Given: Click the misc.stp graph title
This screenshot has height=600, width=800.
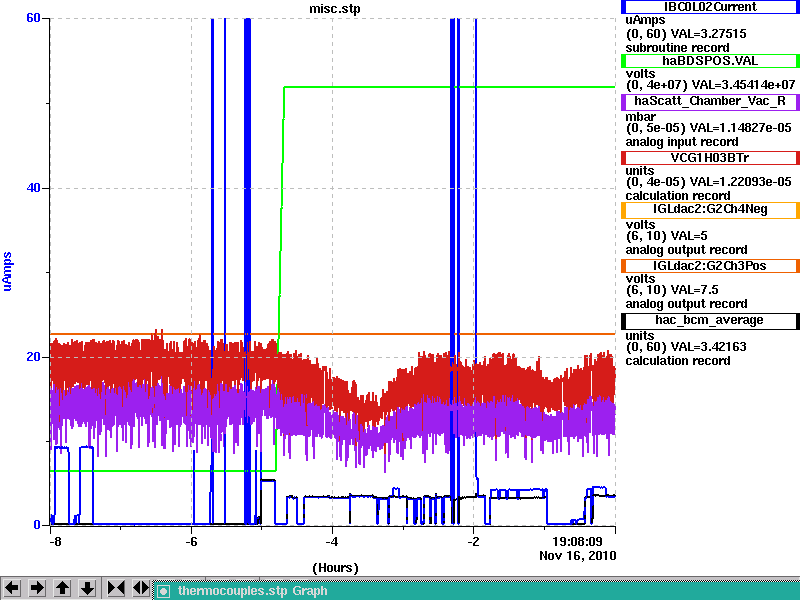Looking at the screenshot, I should pyautogui.click(x=334, y=9).
